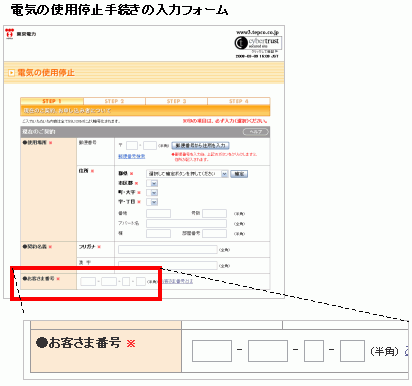Open the 郵便番号検索 link
Image resolution: width=412 pixels, height=386 pixels.
132,156
